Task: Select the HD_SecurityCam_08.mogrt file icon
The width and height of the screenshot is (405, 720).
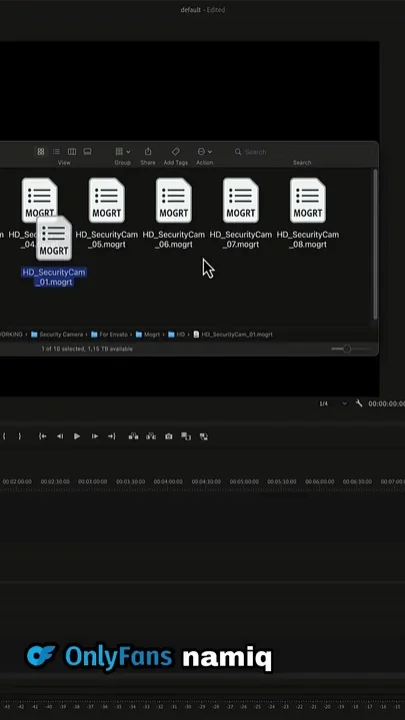Action: click(308, 200)
